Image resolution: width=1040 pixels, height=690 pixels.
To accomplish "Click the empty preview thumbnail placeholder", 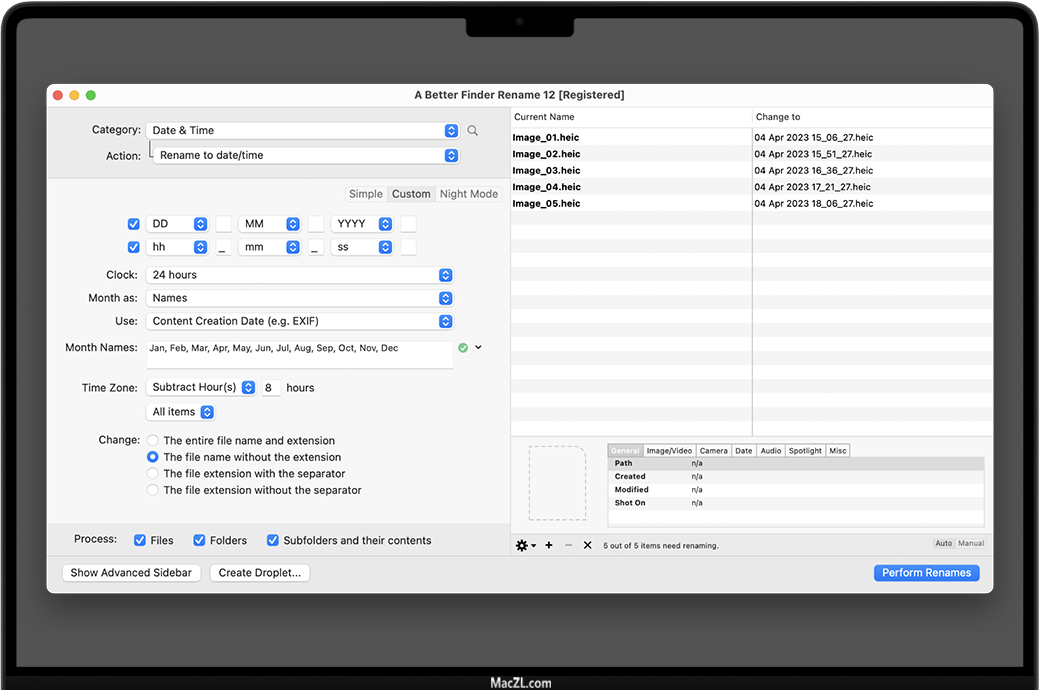I will (x=557, y=483).
